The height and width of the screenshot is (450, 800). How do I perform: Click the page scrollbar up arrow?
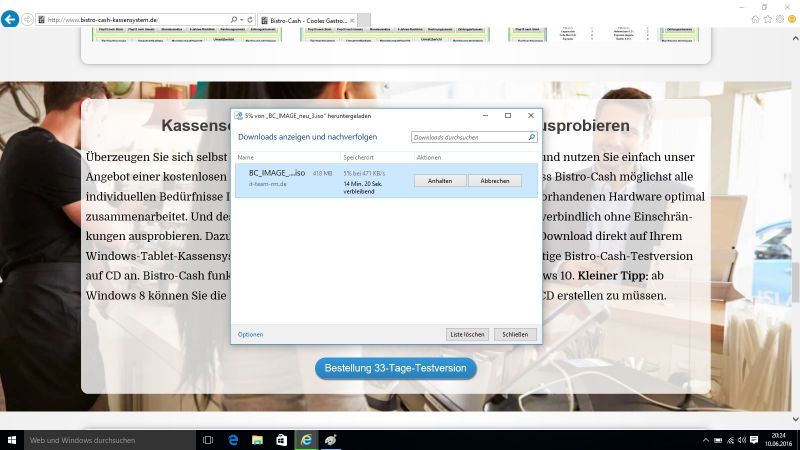(x=795, y=38)
